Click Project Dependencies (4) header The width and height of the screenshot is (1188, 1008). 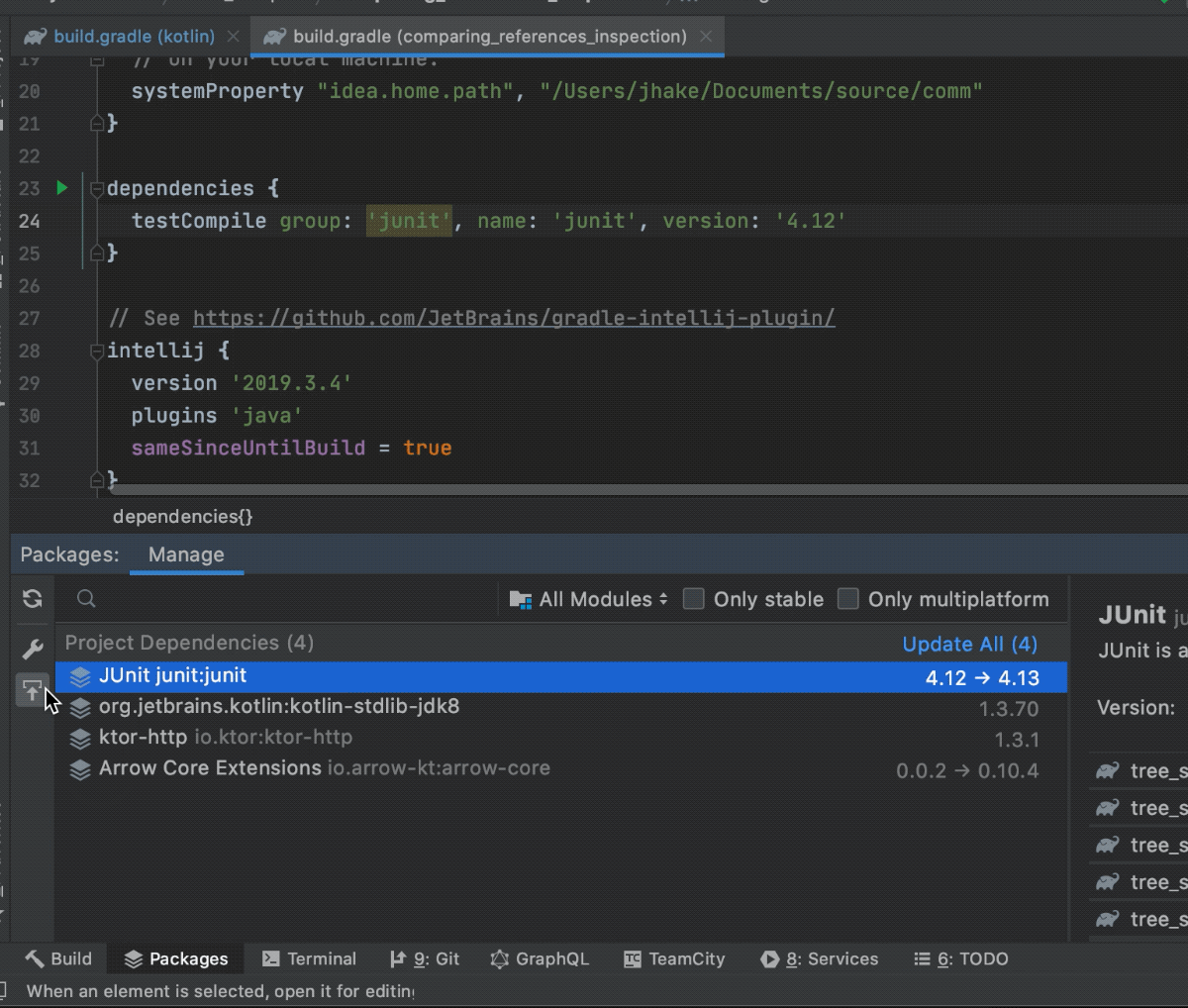point(189,643)
